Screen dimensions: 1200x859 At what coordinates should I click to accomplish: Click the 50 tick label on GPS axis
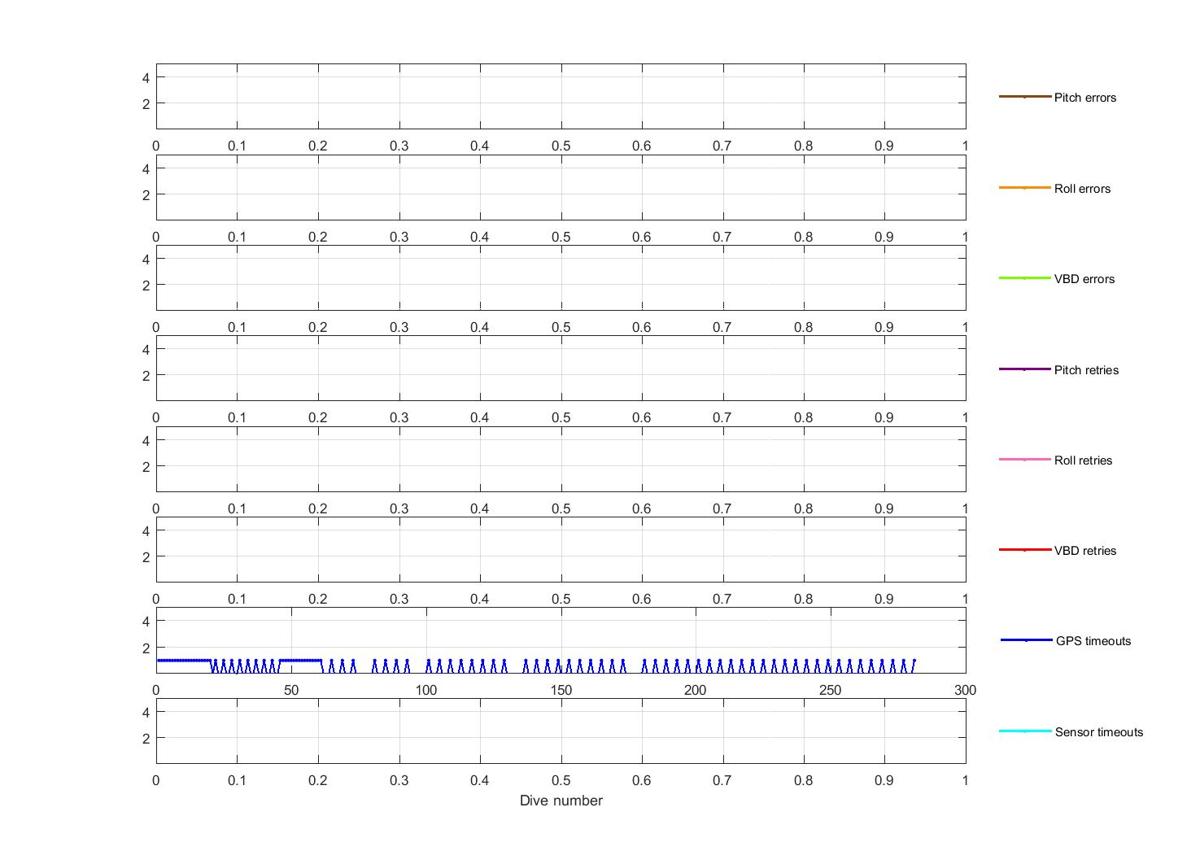(291, 690)
